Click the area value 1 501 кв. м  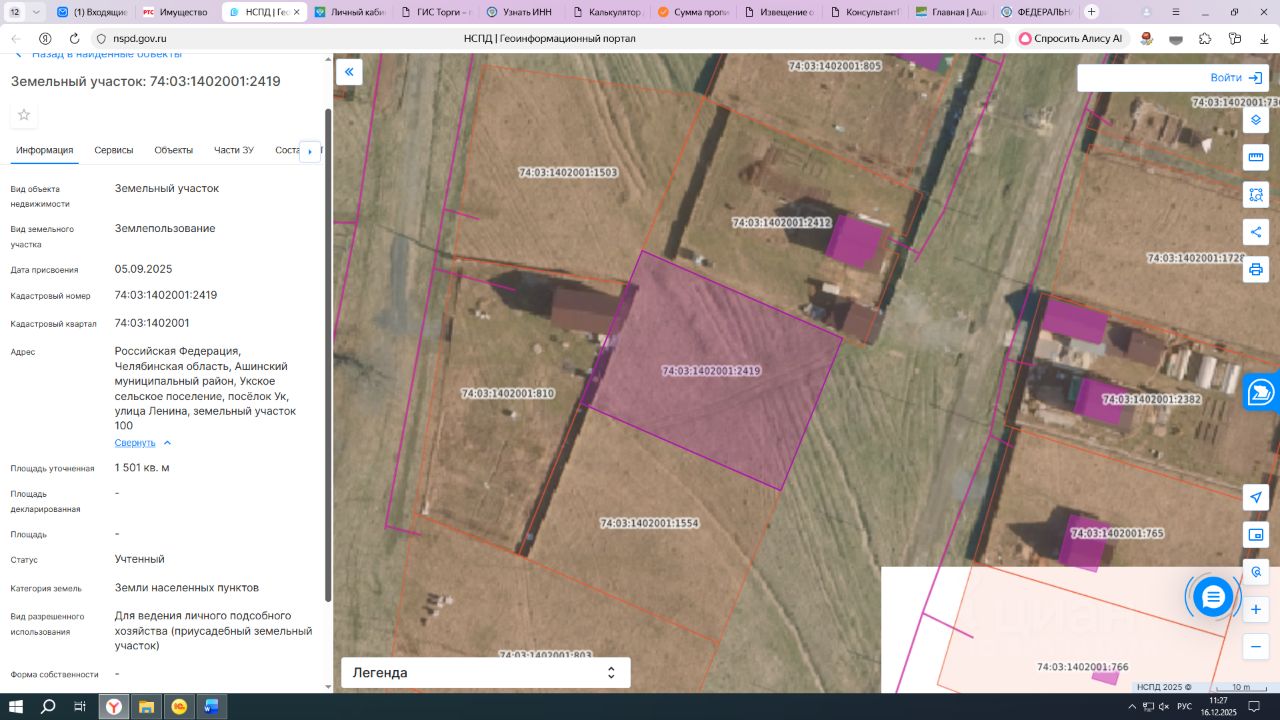click(x=142, y=468)
